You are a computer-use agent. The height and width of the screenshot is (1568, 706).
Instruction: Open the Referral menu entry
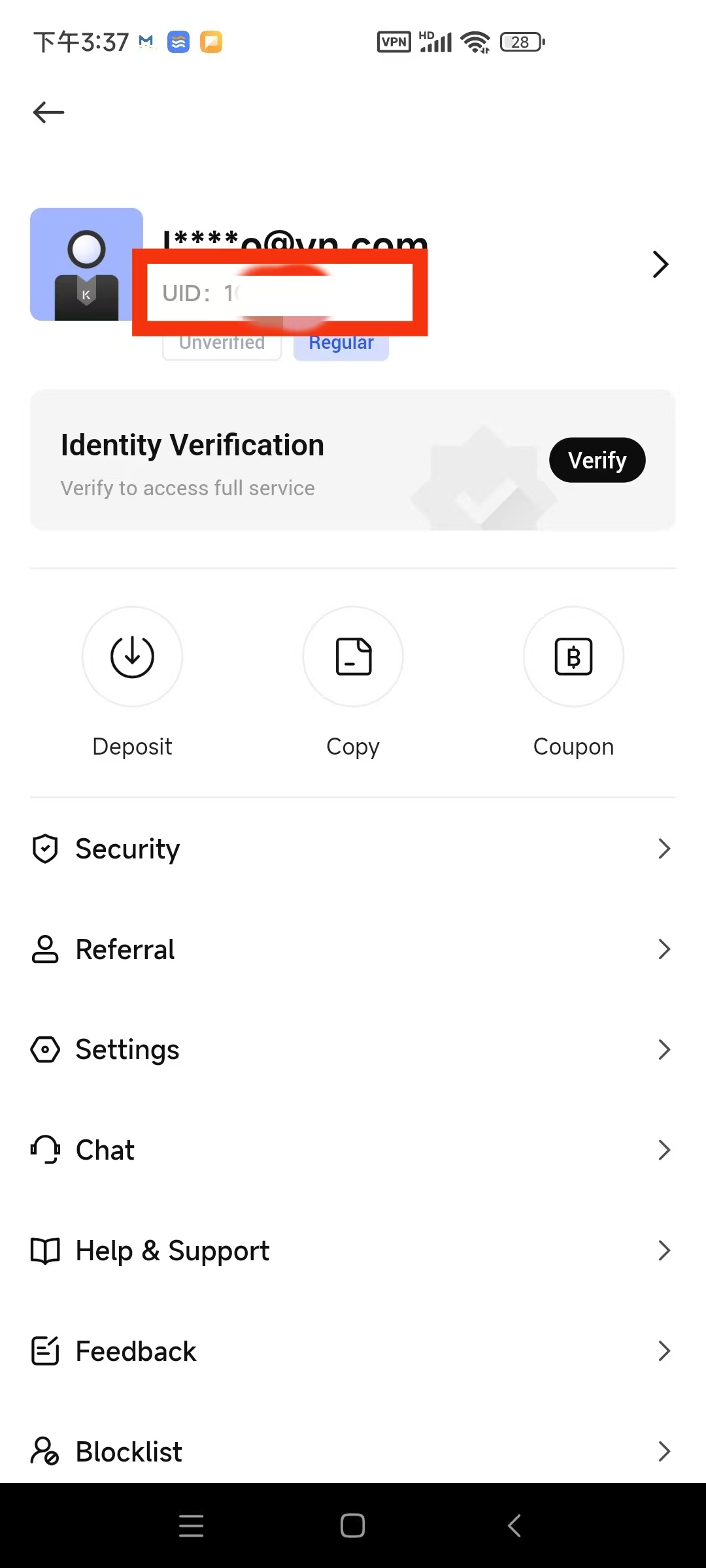coord(353,949)
